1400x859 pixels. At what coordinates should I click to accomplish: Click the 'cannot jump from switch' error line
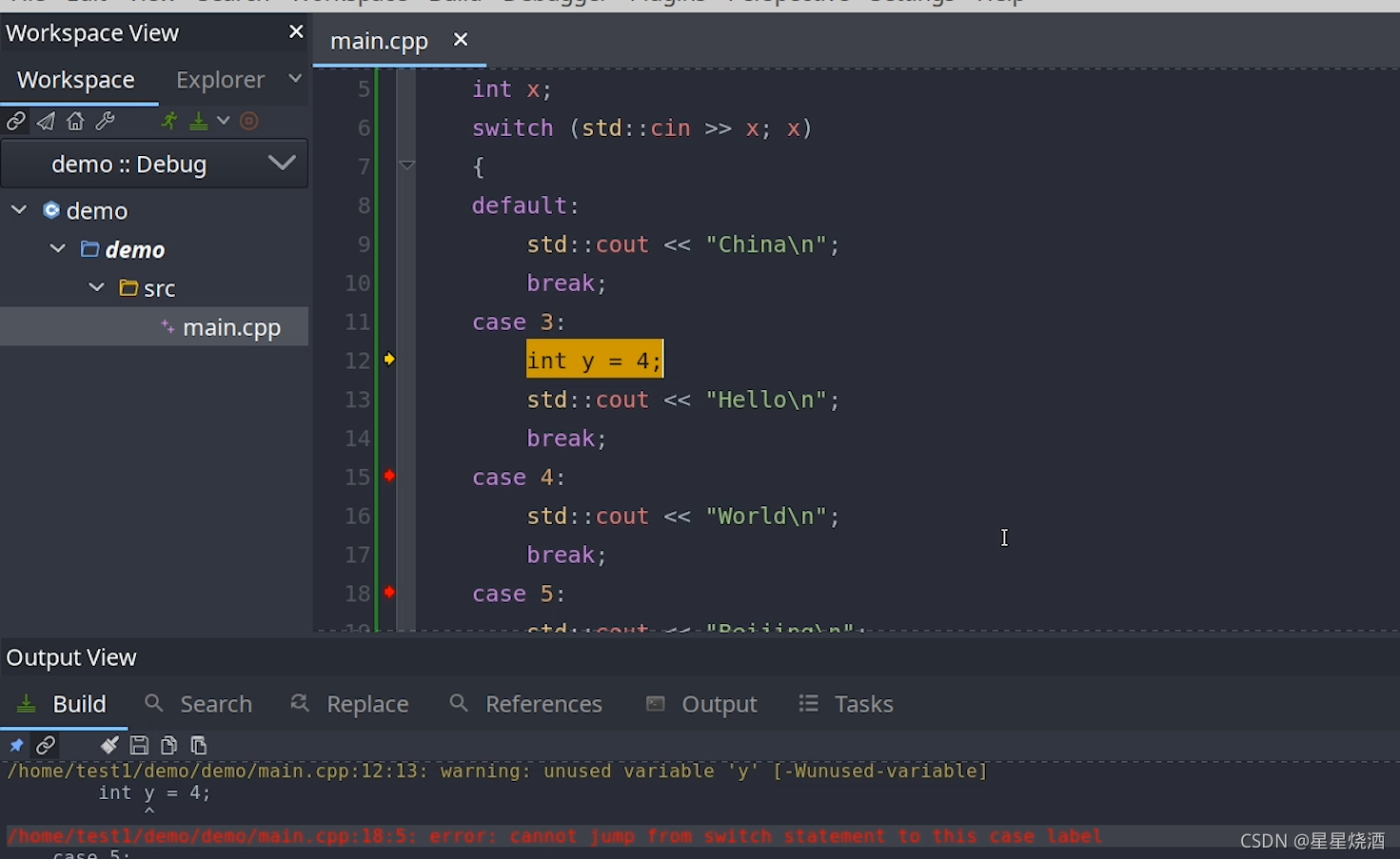pos(555,836)
